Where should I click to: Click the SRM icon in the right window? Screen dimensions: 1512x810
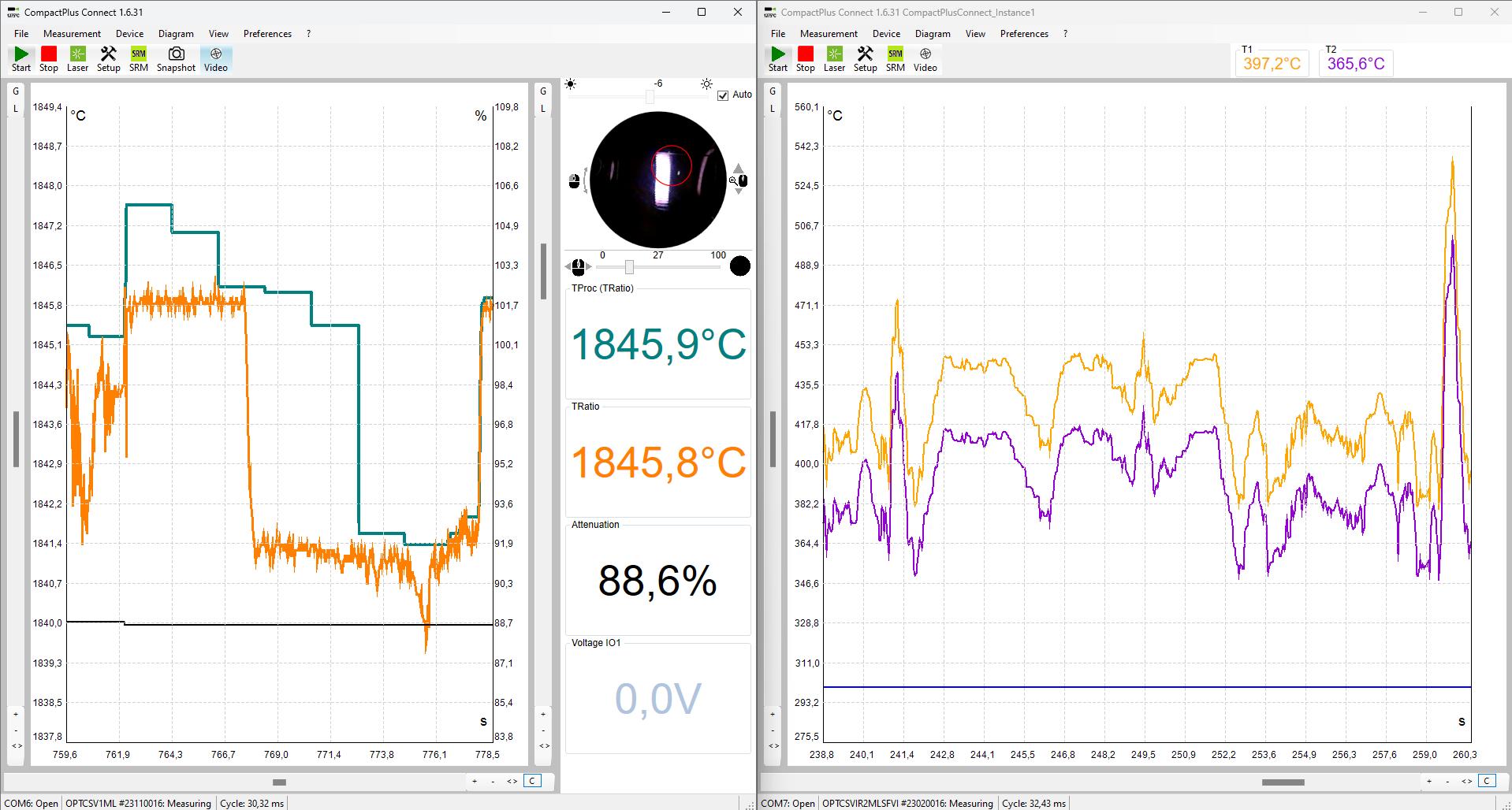tap(895, 56)
